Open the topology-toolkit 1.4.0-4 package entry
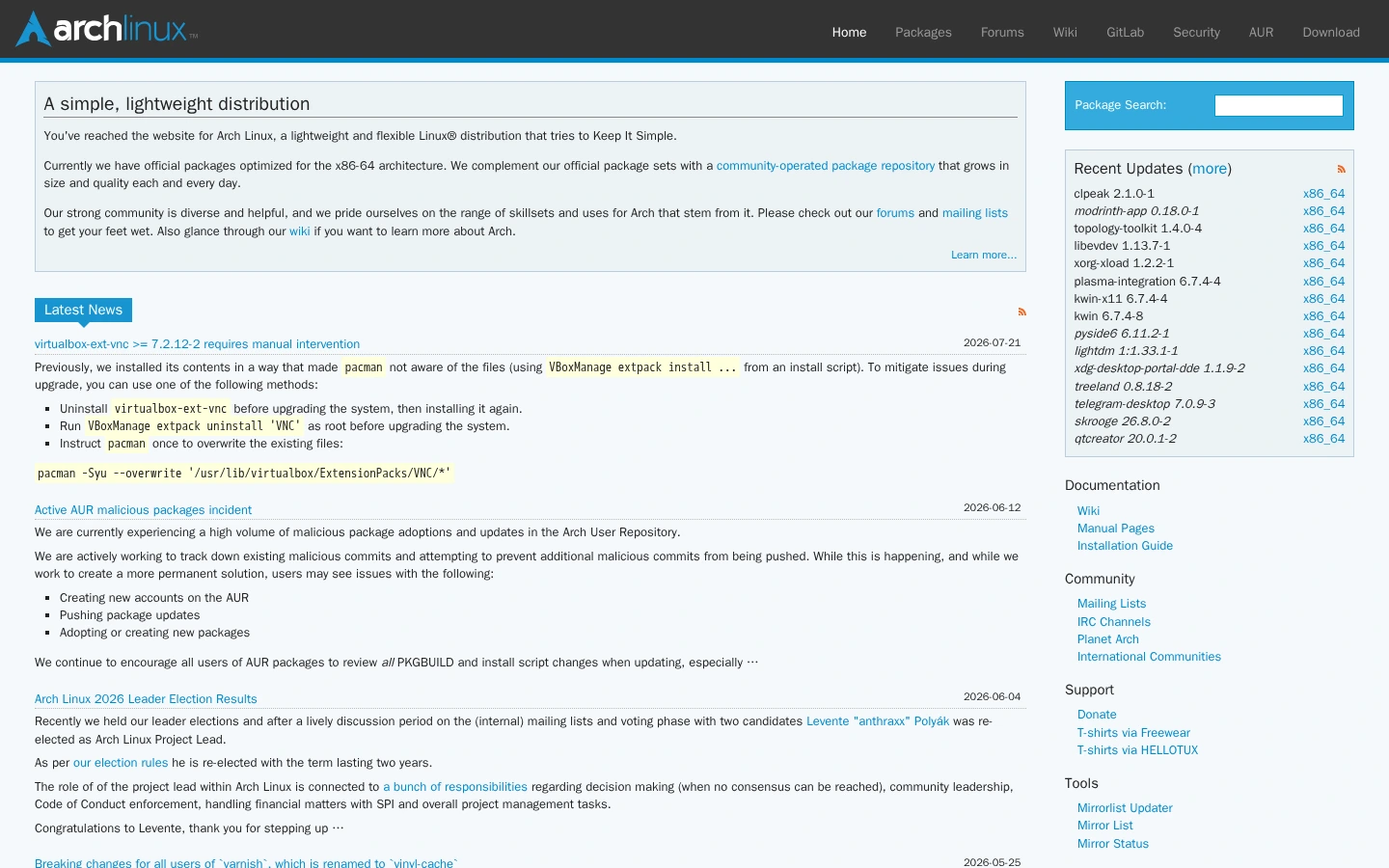Viewport: 1389px width, 868px height. (1138, 229)
